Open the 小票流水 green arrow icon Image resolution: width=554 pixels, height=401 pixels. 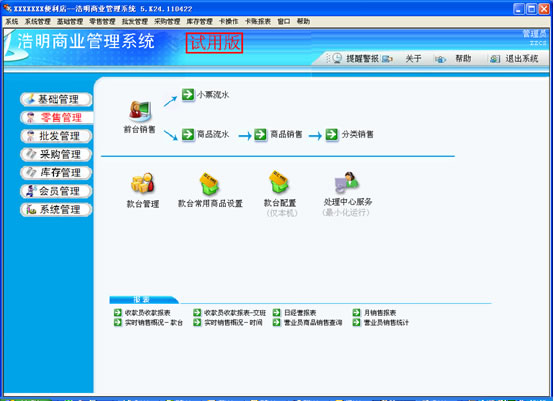(x=188, y=94)
